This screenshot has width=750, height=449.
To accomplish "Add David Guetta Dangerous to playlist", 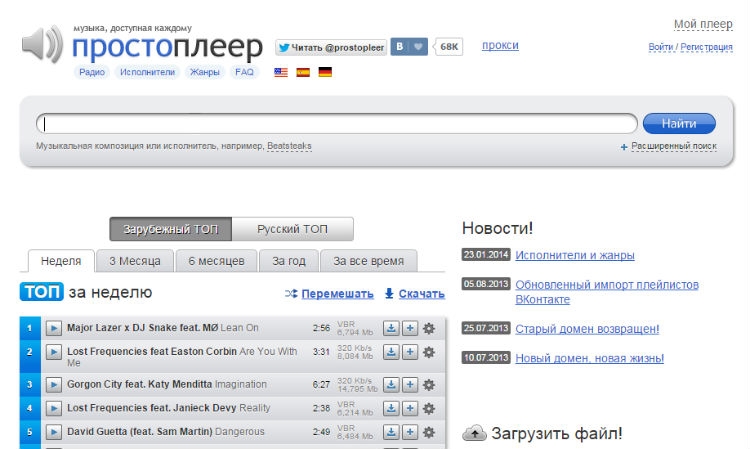I will click(x=409, y=432).
